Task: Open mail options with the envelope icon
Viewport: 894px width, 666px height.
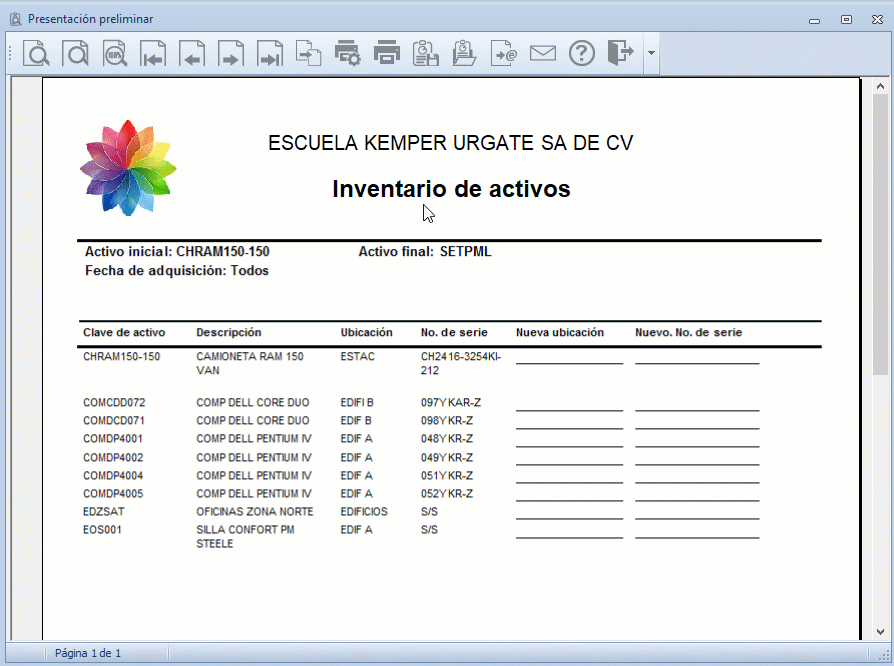Action: click(x=543, y=53)
